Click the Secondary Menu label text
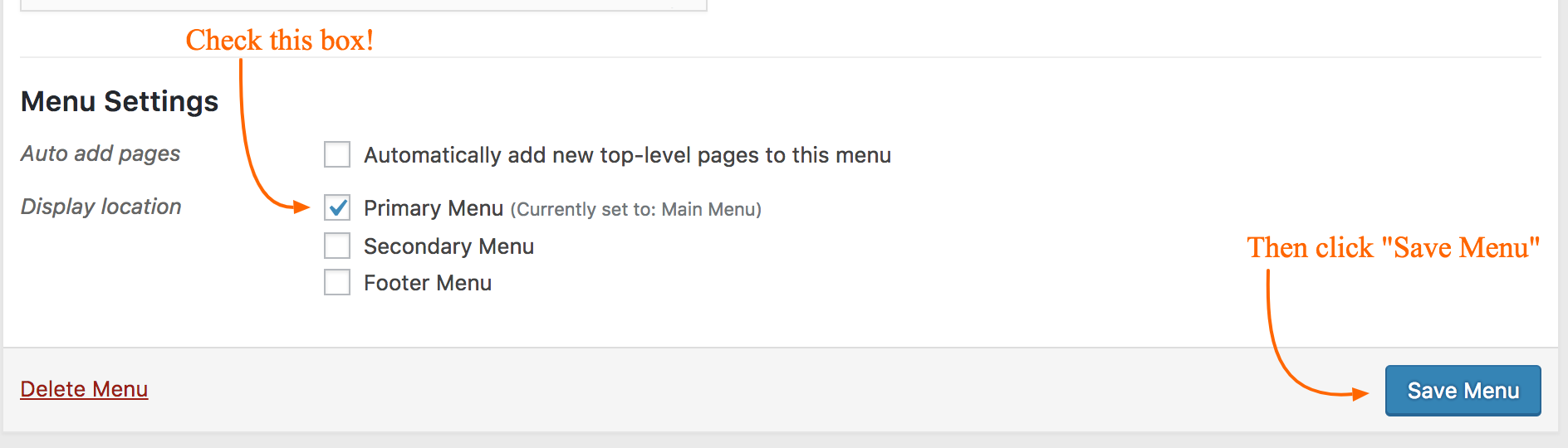 [x=448, y=246]
